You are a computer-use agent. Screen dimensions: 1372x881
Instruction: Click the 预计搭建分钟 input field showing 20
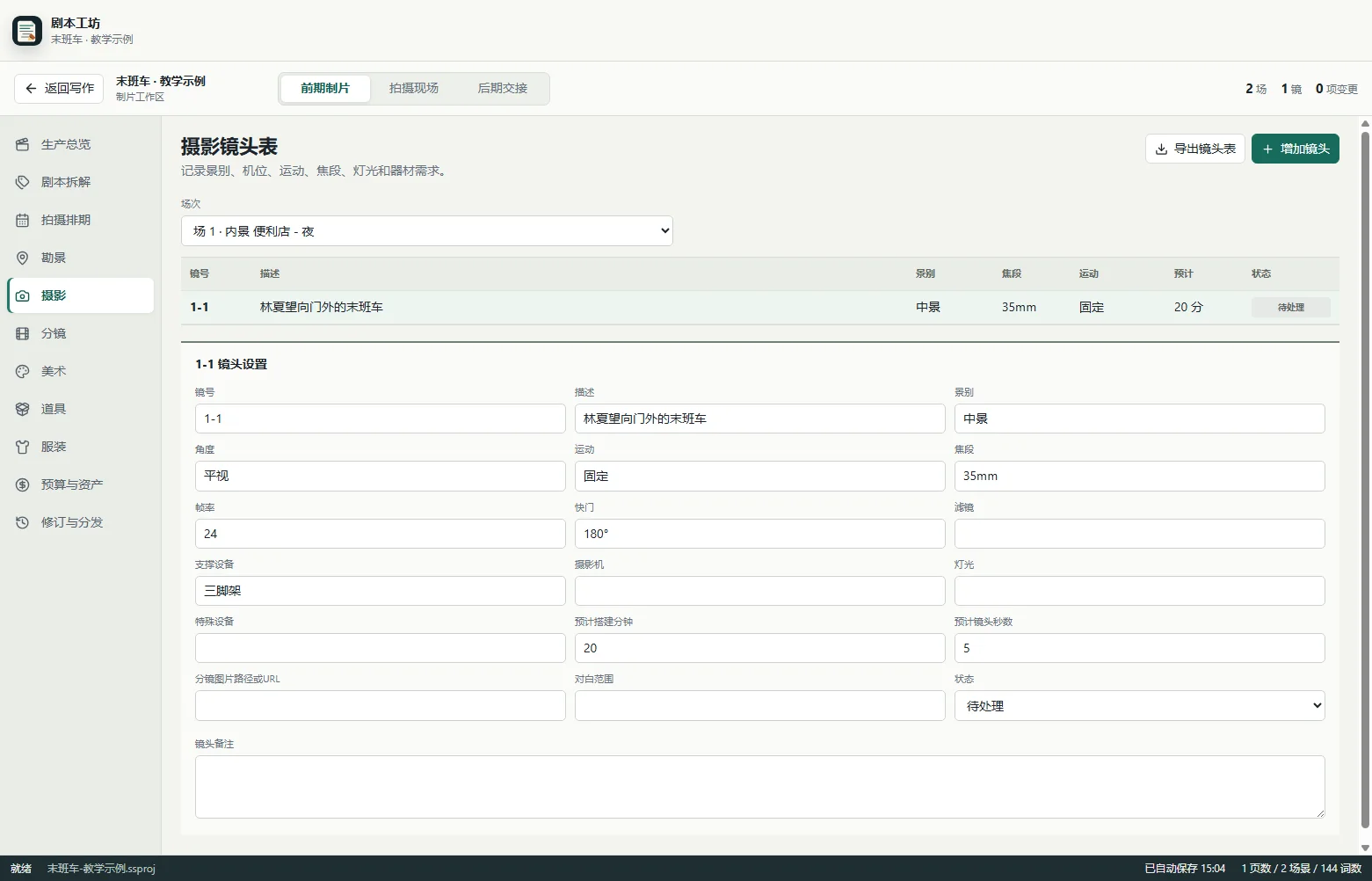760,648
